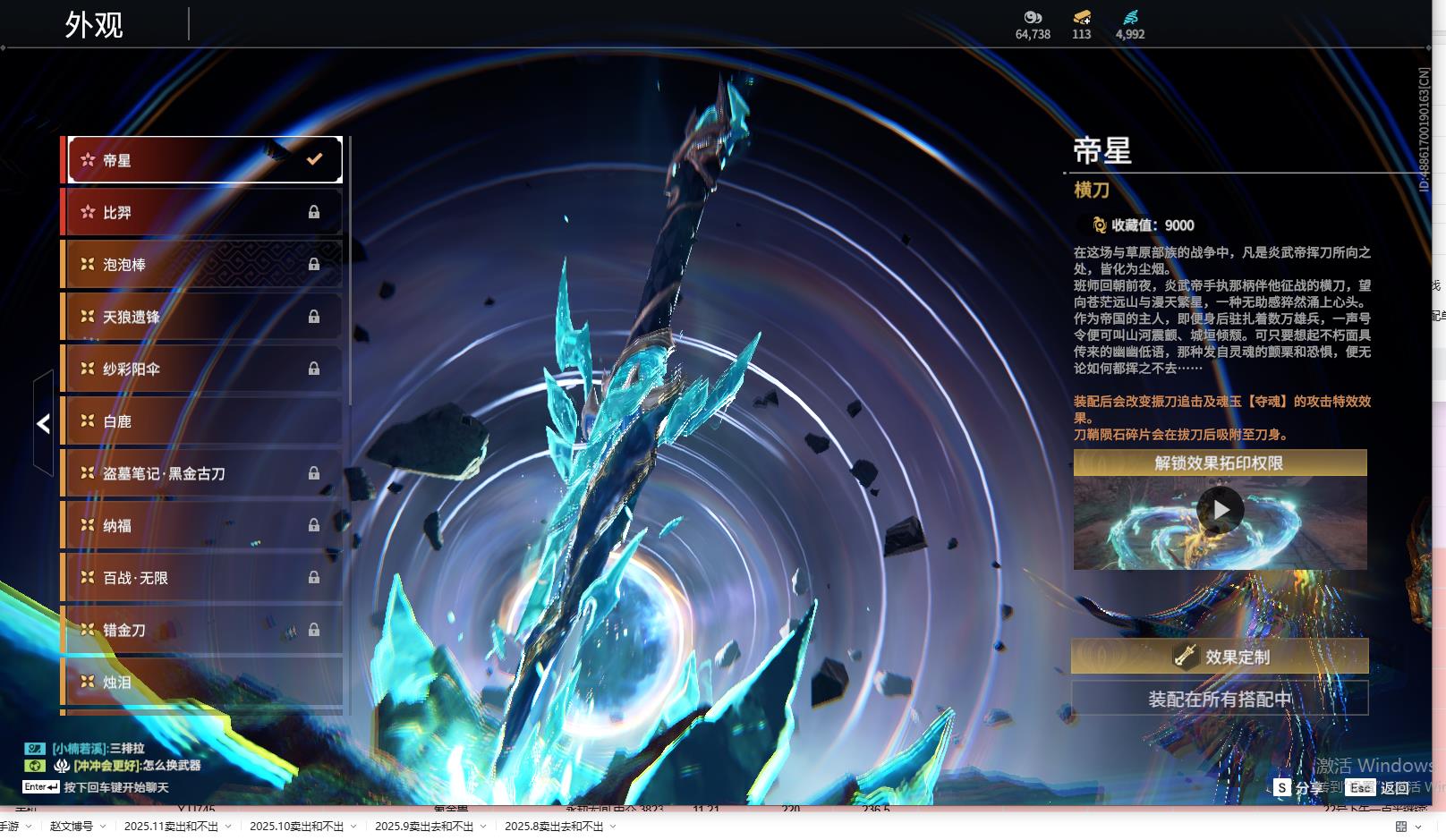
Task: Click the 收藏值: 9000 text
Action: (1153, 225)
